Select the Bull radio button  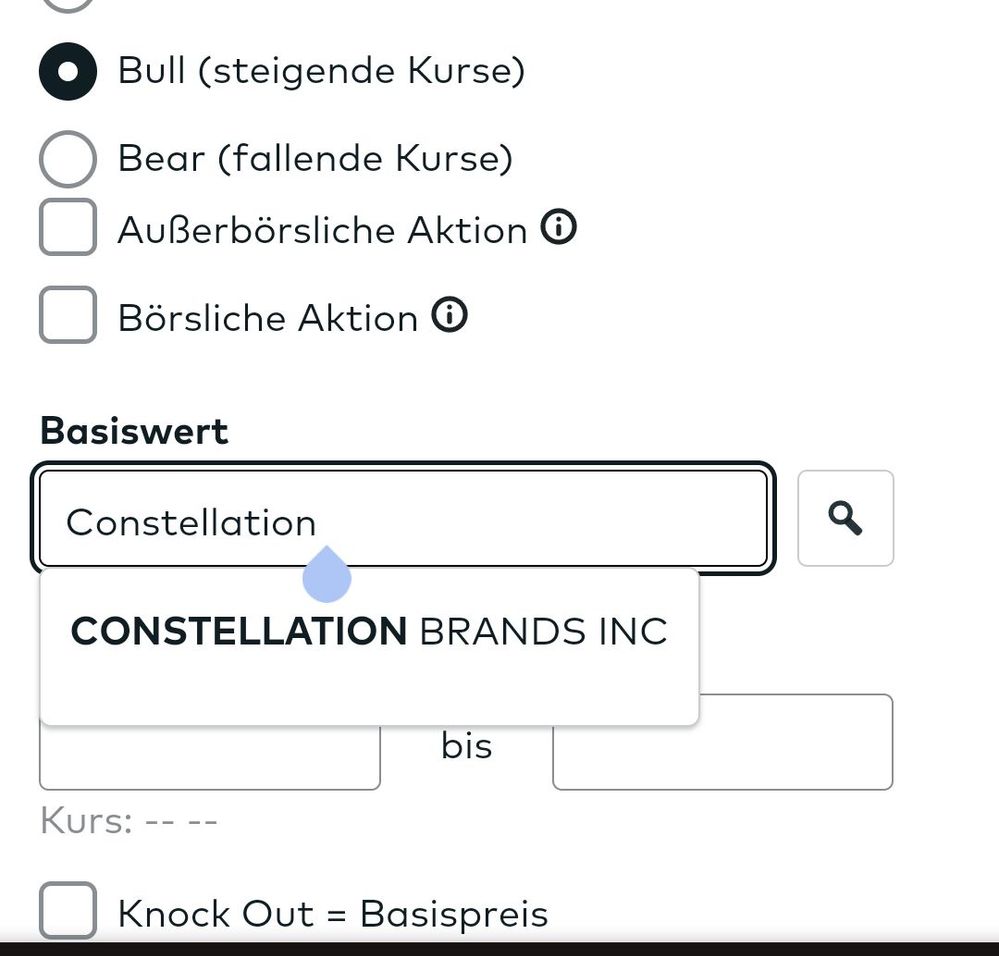point(68,72)
